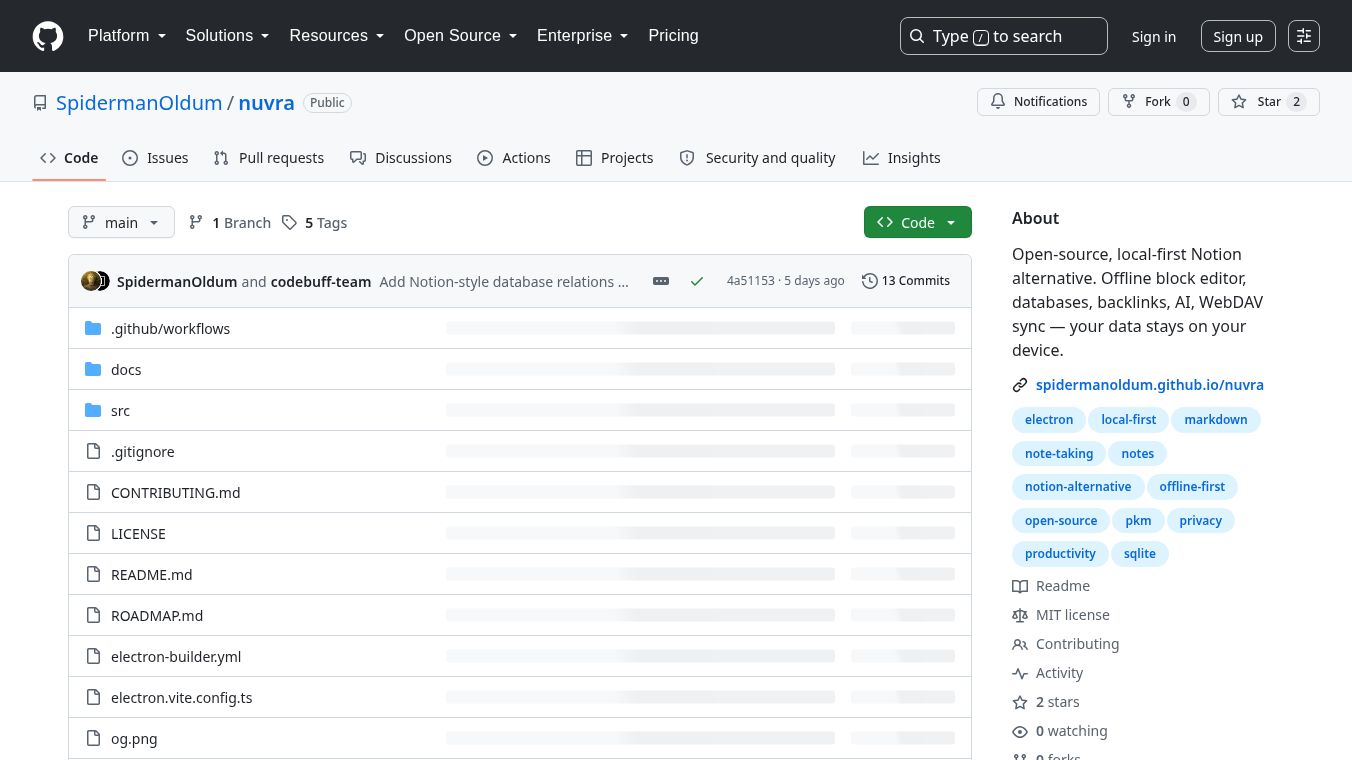The image size is (1352, 760).
Task: Switch to the Issues tab
Action: [155, 158]
